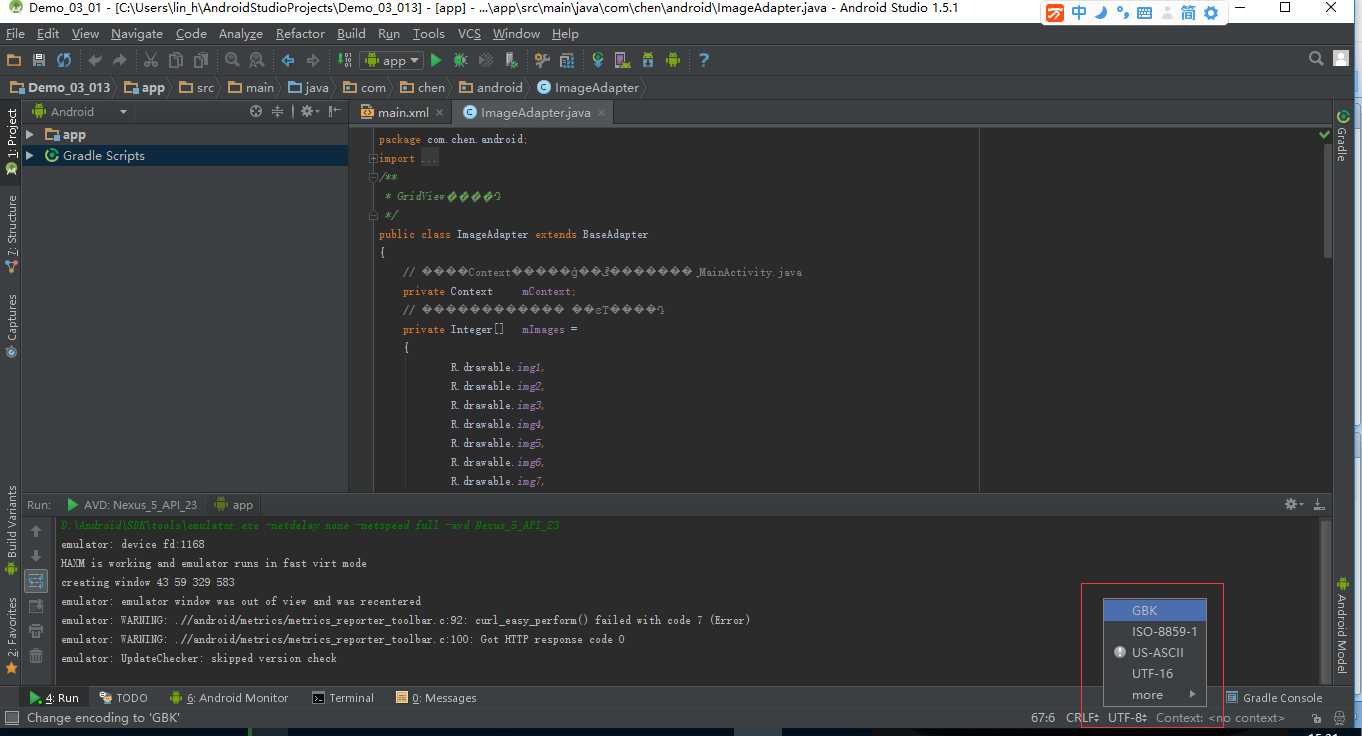Screen dimensions: 1362x736
Task: Click the Make Project build icon
Action: coord(344,60)
